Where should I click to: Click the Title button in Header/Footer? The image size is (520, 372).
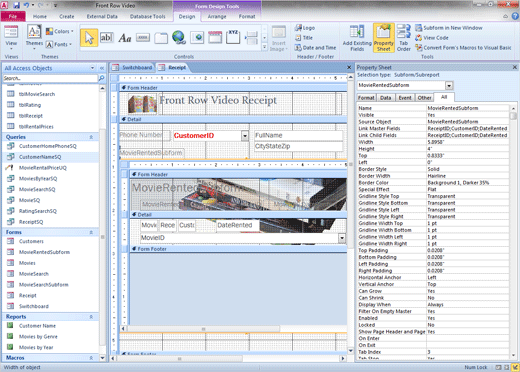point(304,38)
